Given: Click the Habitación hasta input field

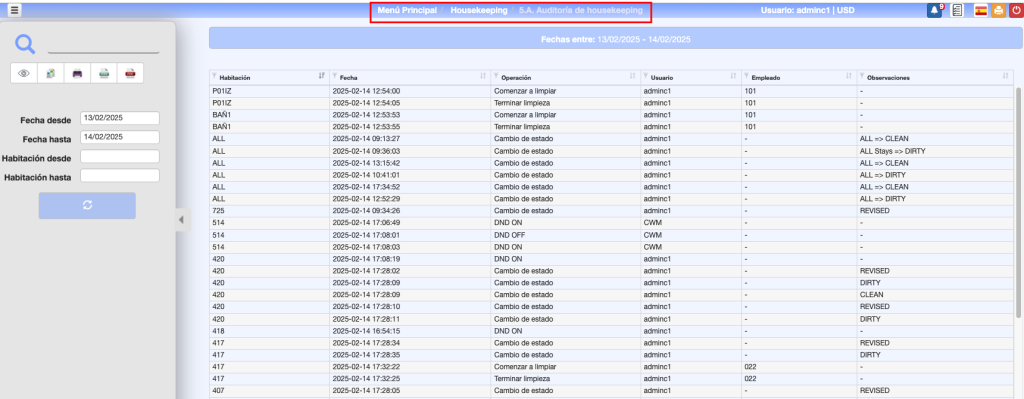Looking at the screenshot, I should [120, 176].
